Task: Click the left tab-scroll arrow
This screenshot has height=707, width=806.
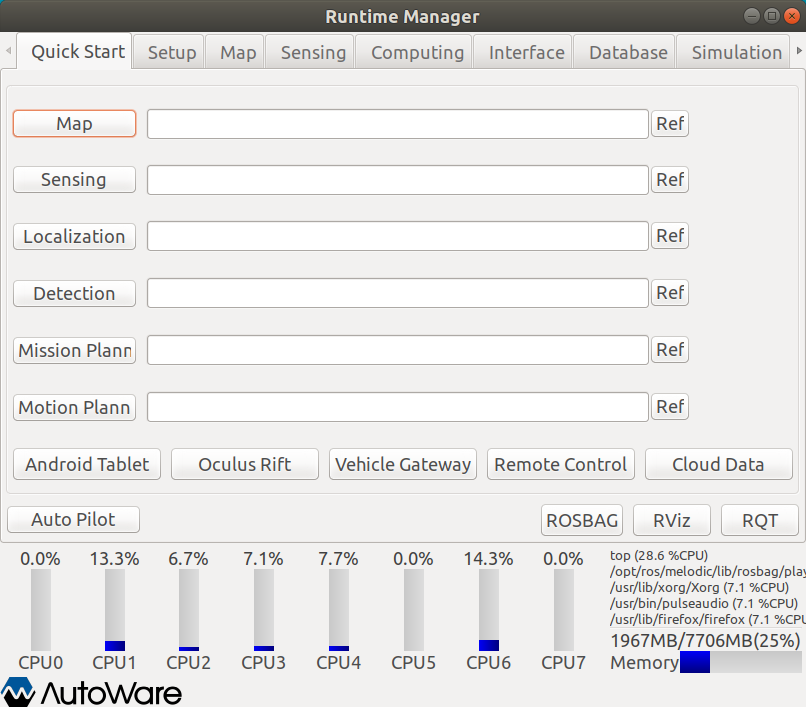Action: (x=7, y=50)
